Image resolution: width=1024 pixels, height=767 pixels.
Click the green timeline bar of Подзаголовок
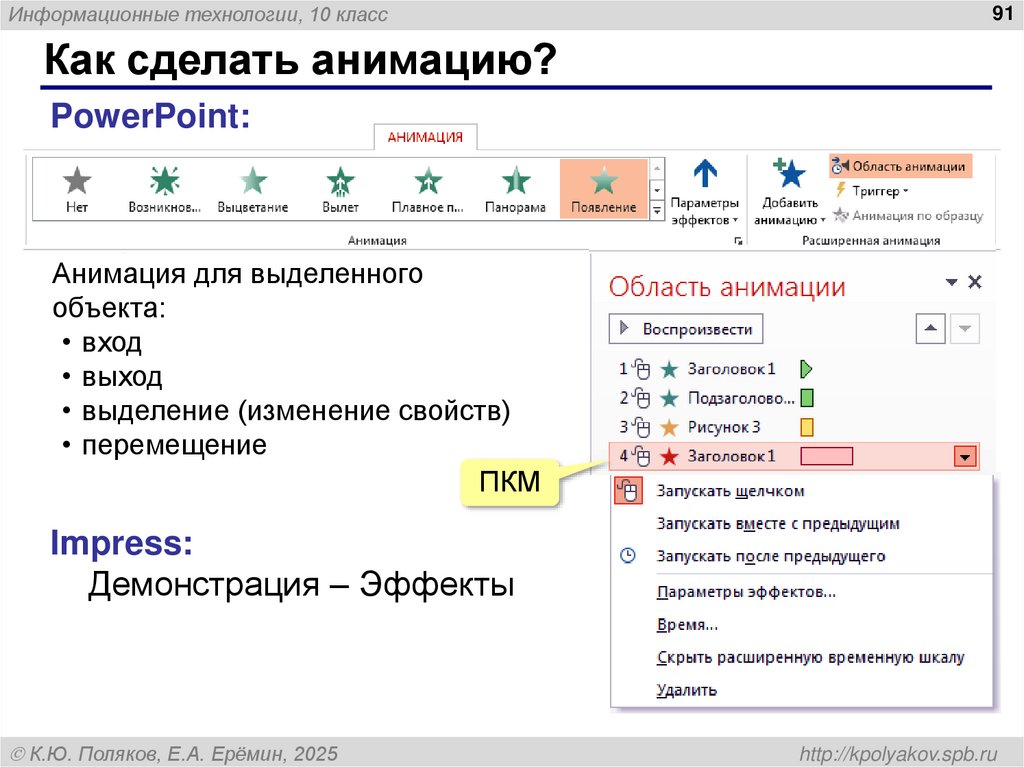(x=807, y=398)
